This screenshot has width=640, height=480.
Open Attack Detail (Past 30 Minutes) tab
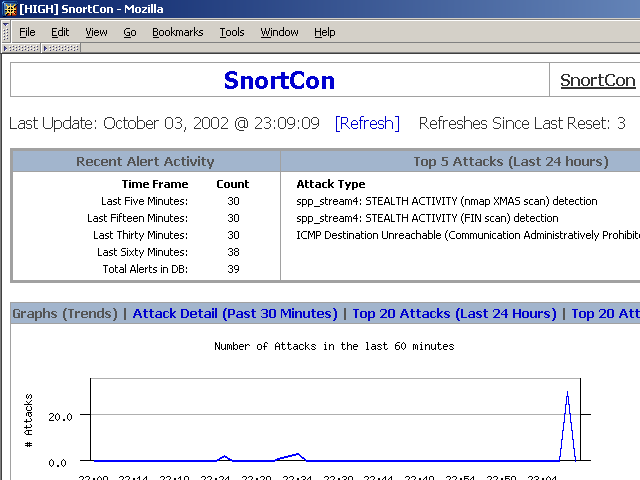pyautogui.click(x=235, y=313)
